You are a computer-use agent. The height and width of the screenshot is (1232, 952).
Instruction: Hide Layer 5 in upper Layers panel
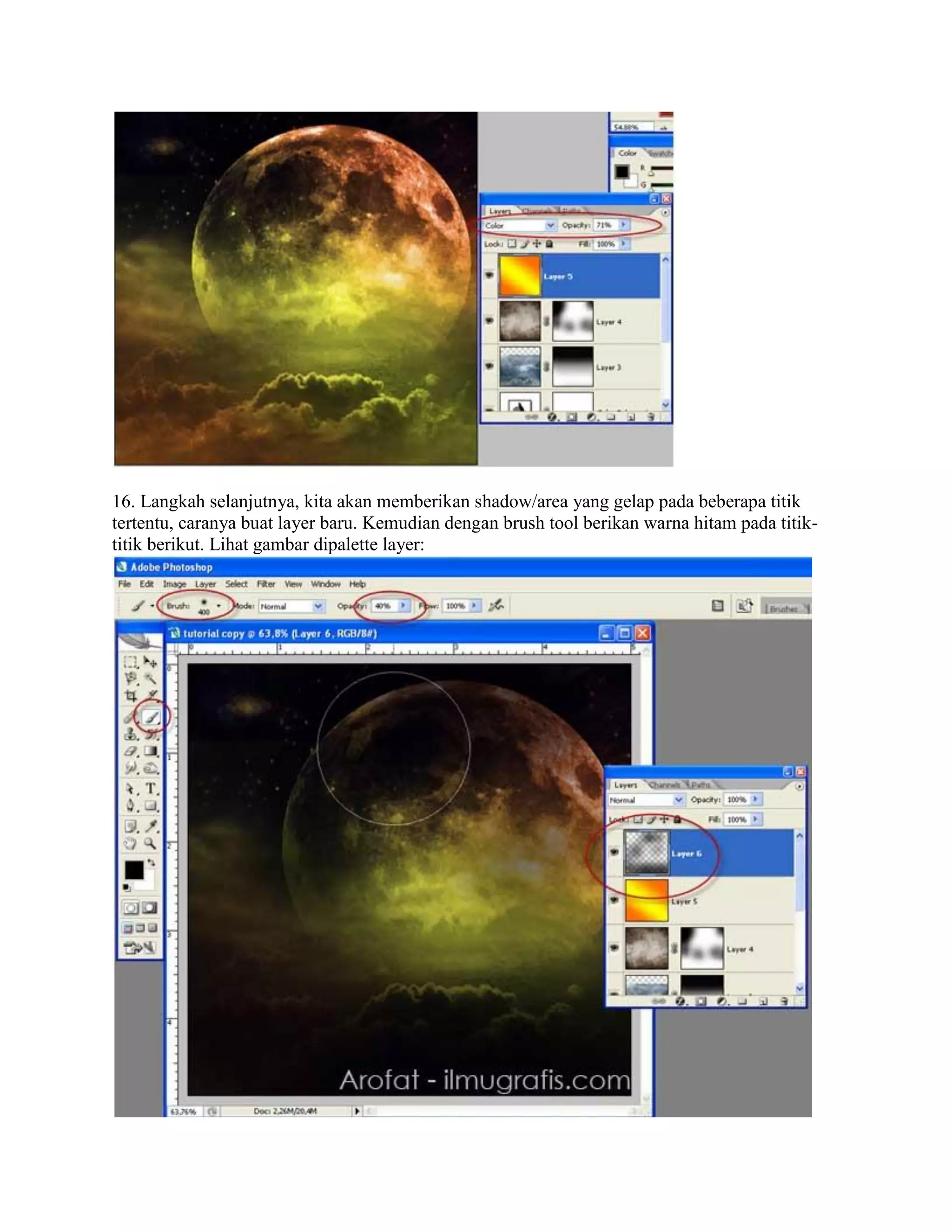[489, 275]
